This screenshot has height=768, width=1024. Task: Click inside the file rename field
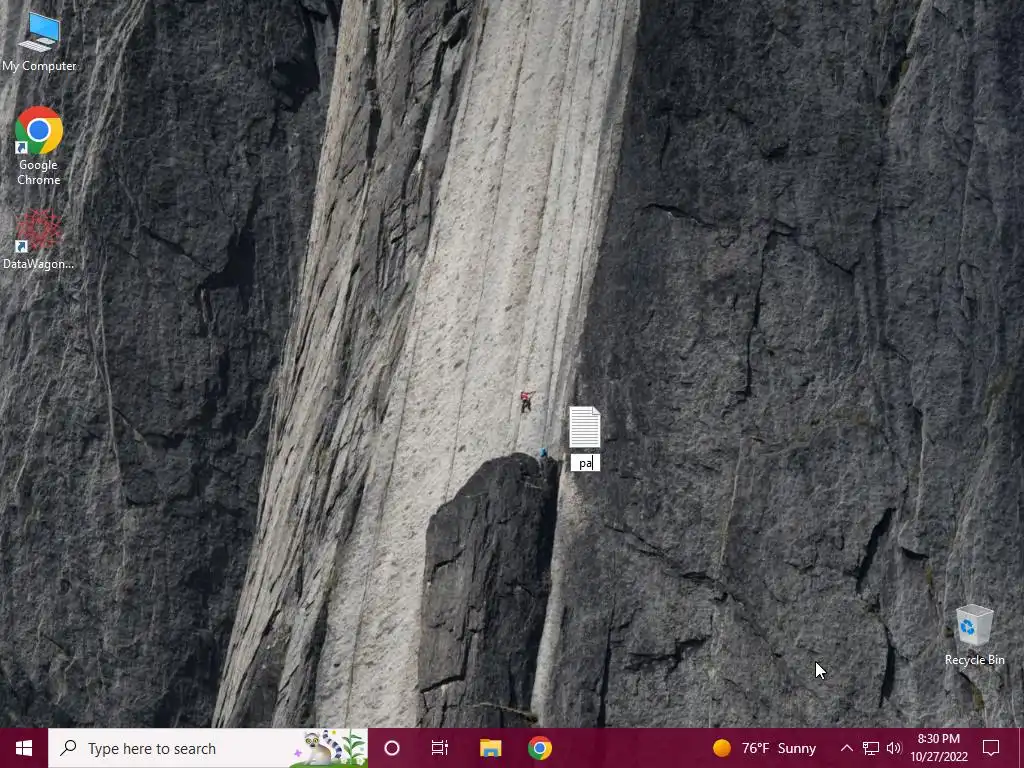(585, 463)
